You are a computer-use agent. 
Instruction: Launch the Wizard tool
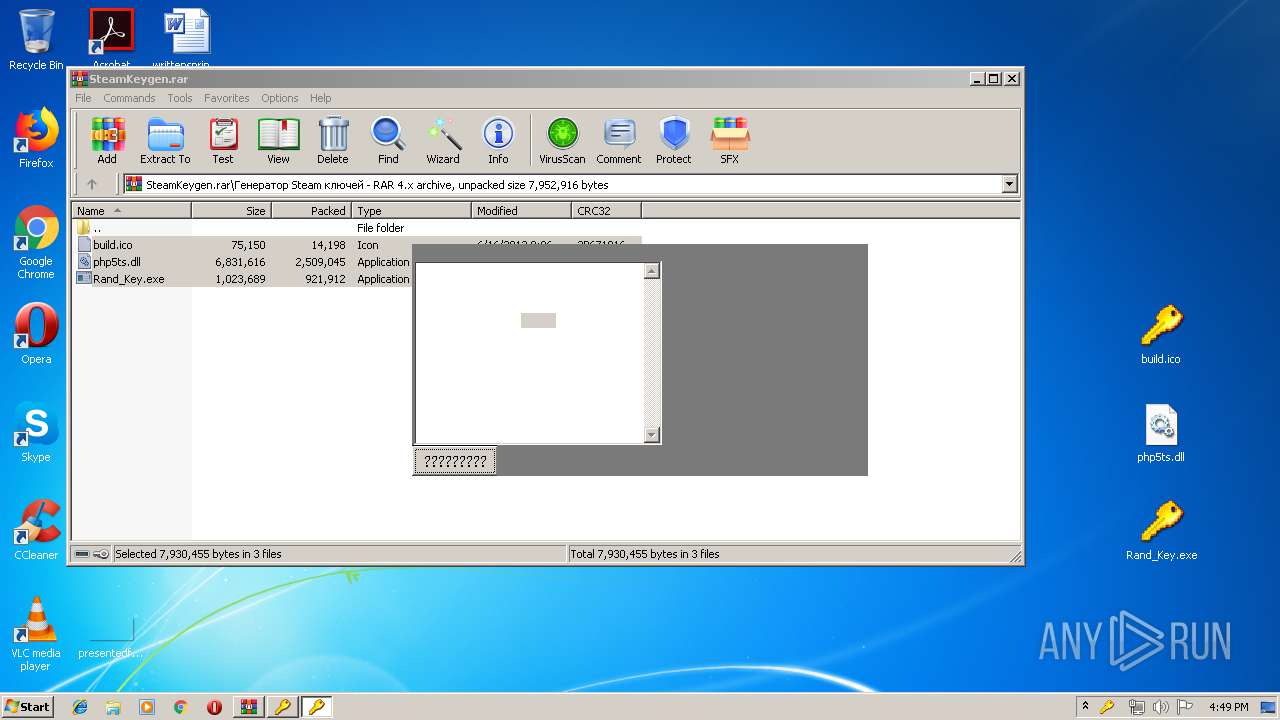tap(443, 141)
